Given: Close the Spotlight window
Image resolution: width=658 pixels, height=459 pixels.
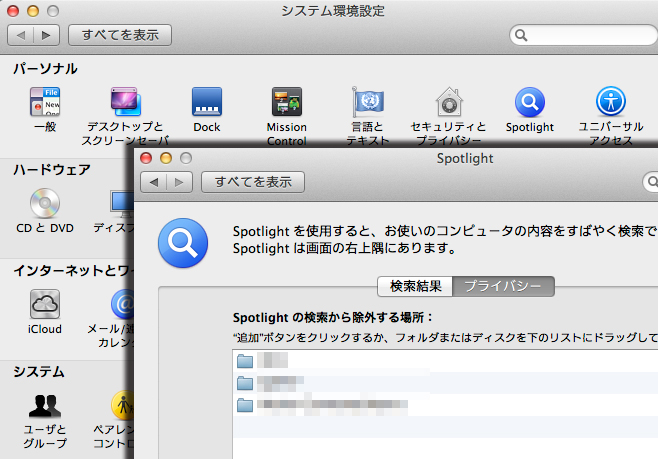Looking at the screenshot, I should pyautogui.click(x=146, y=158).
